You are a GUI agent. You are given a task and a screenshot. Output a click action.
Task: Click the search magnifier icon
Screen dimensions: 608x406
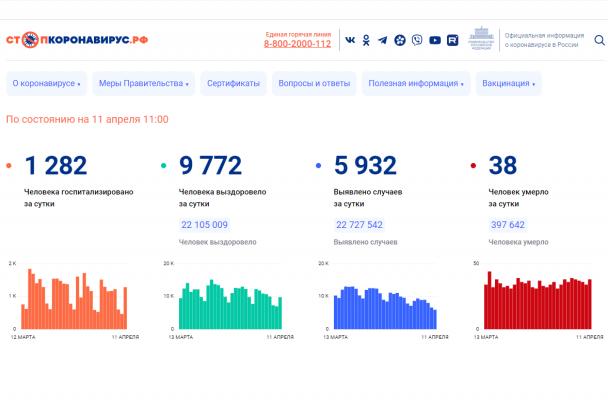coord(599,41)
